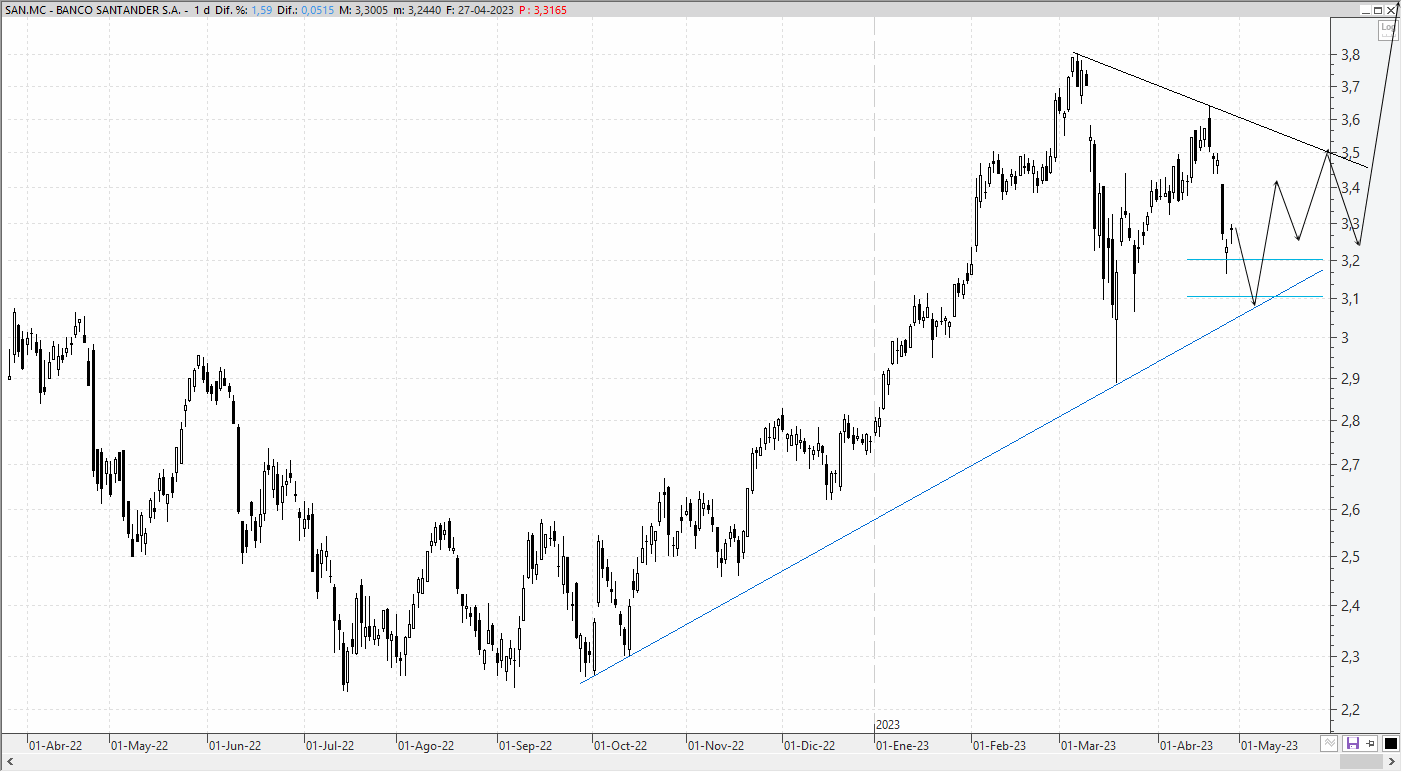Click the 01-Mar-23 date label
This screenshot has height=772, width=1402.
(x=1089, y=745)
